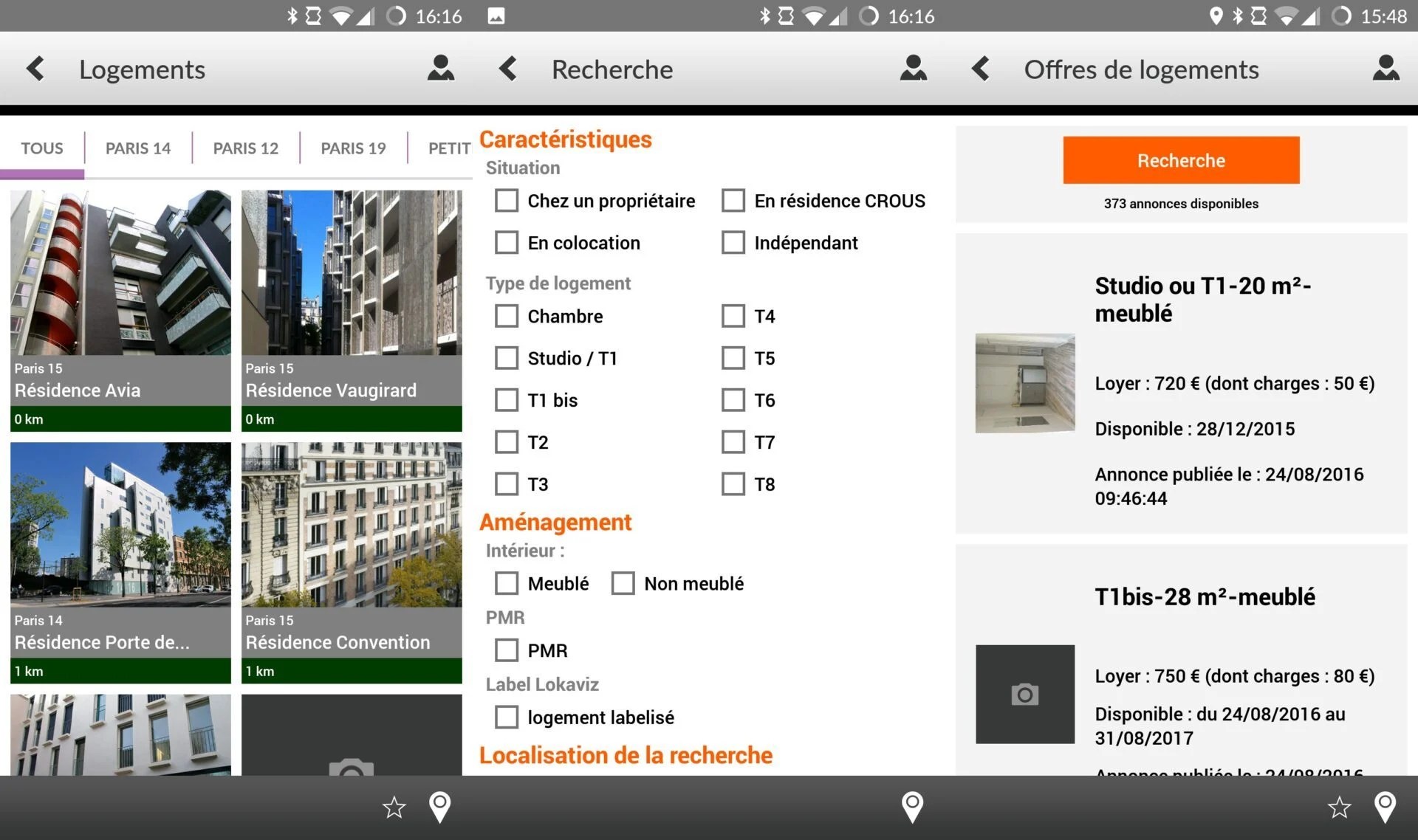The height and width of the screenshot is (840, 1418).
Task: Open the map view from the Recherche screen
Action: [913, 808]
